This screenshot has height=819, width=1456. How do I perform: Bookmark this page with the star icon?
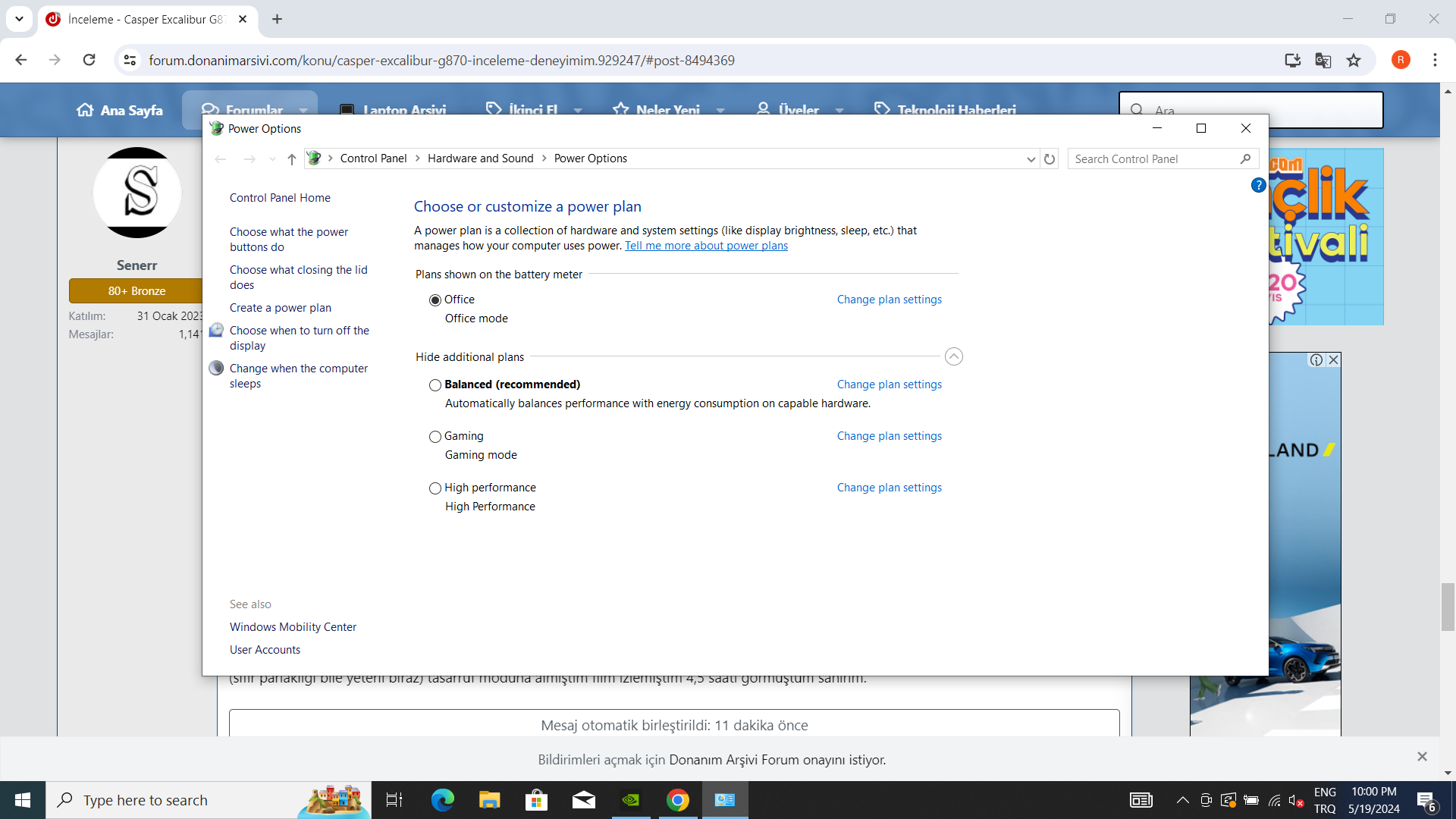point(1354,61)
